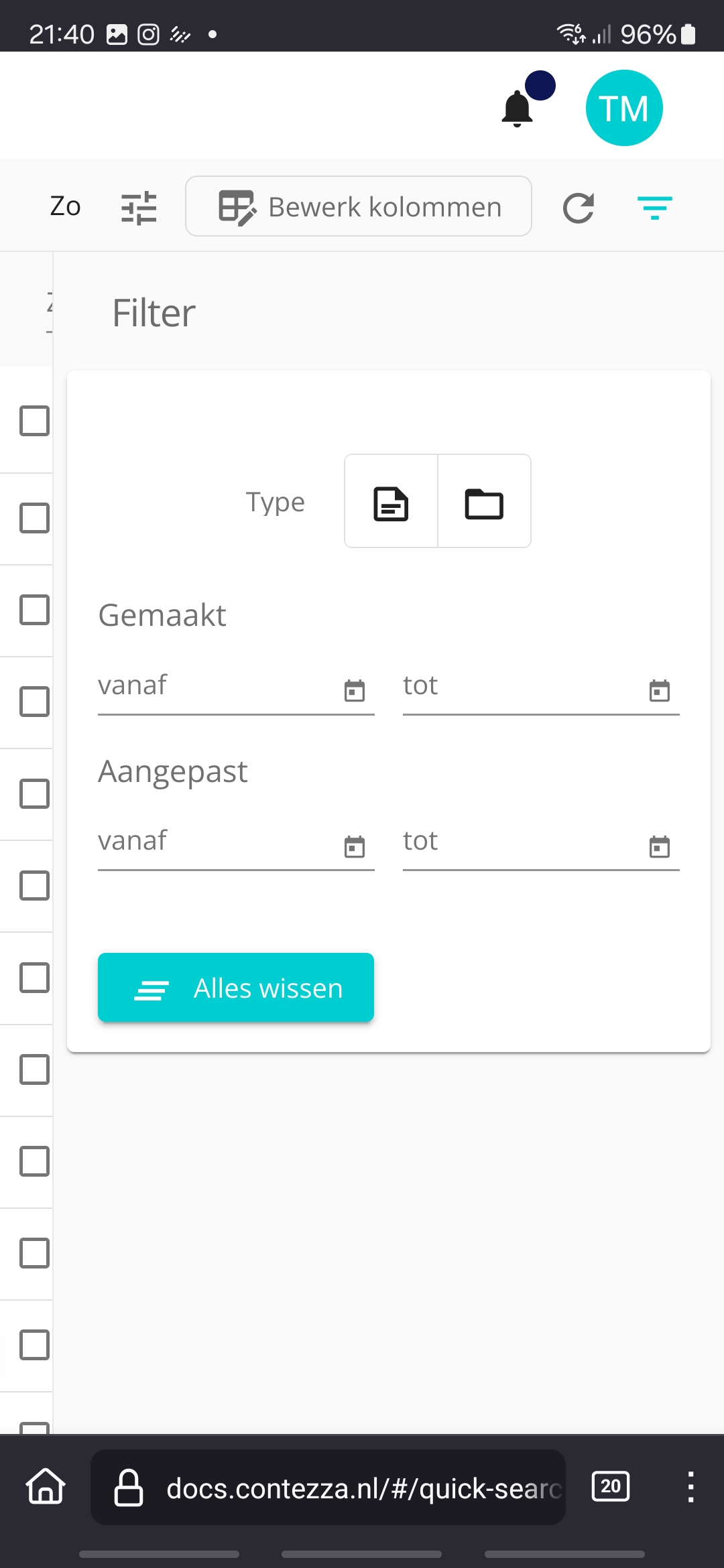The image size is (724, 1568).
Task: Open Aangepast tot calendar picker
Action: [660, 846]
